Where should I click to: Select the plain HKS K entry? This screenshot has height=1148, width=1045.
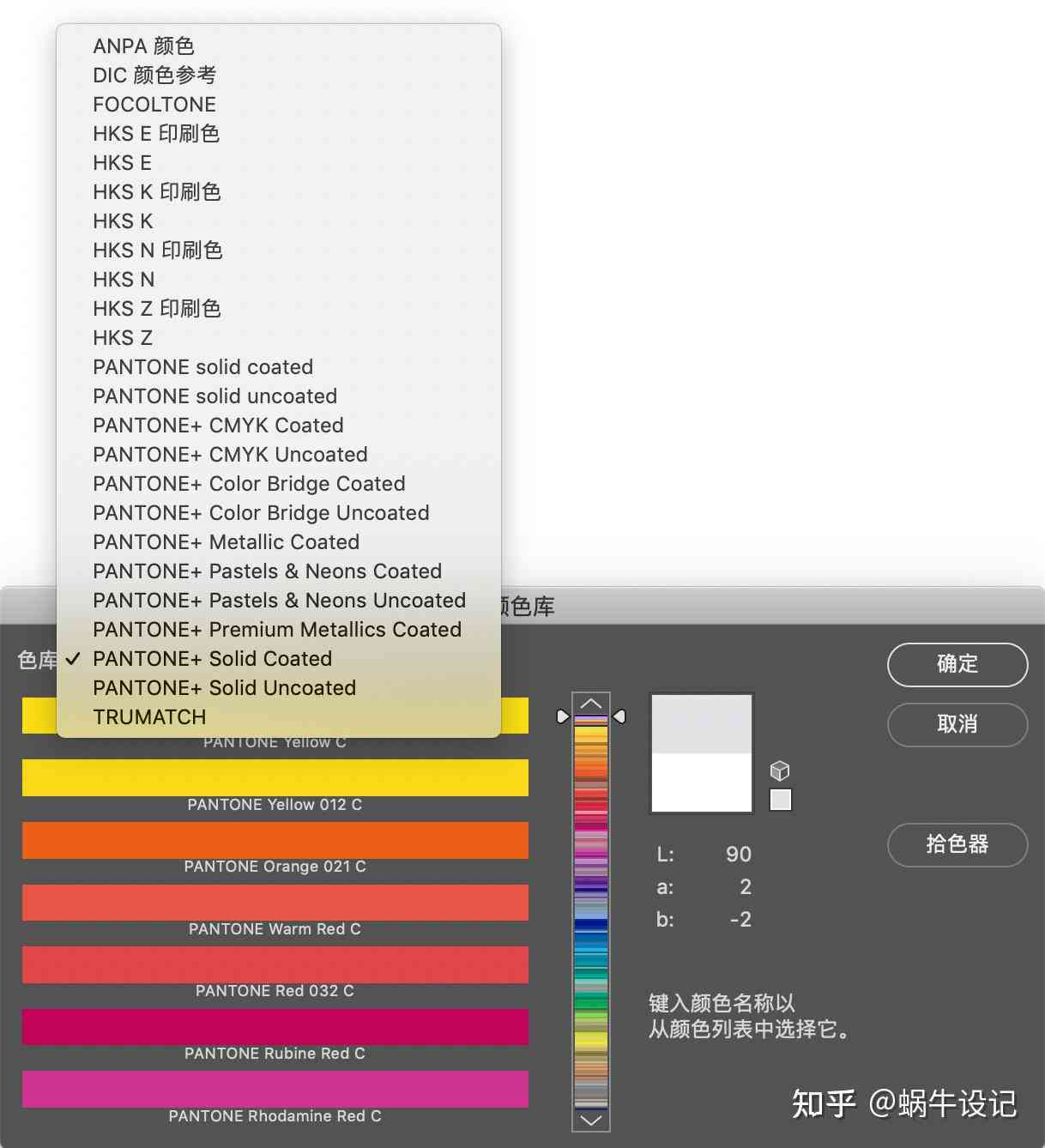click(279, 221)
